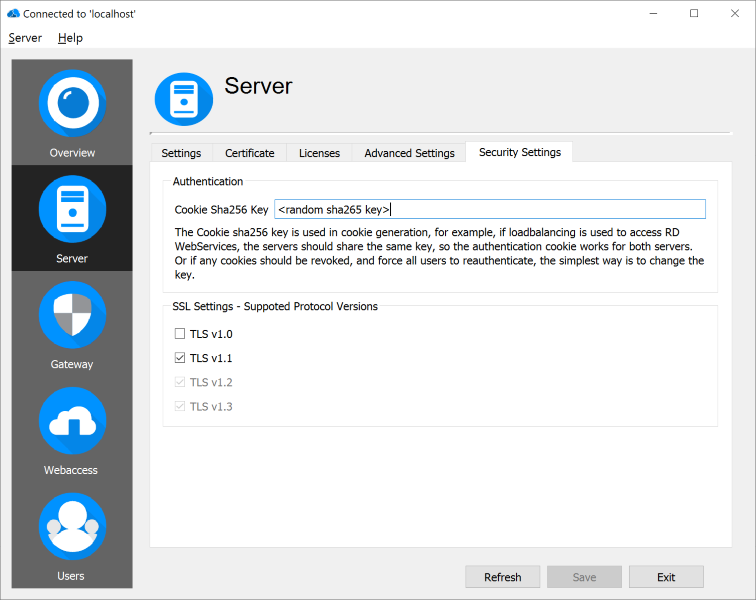Open the Gateway shield icon
756x600 pixels.
pyautogui.click(x=72, y=314)
